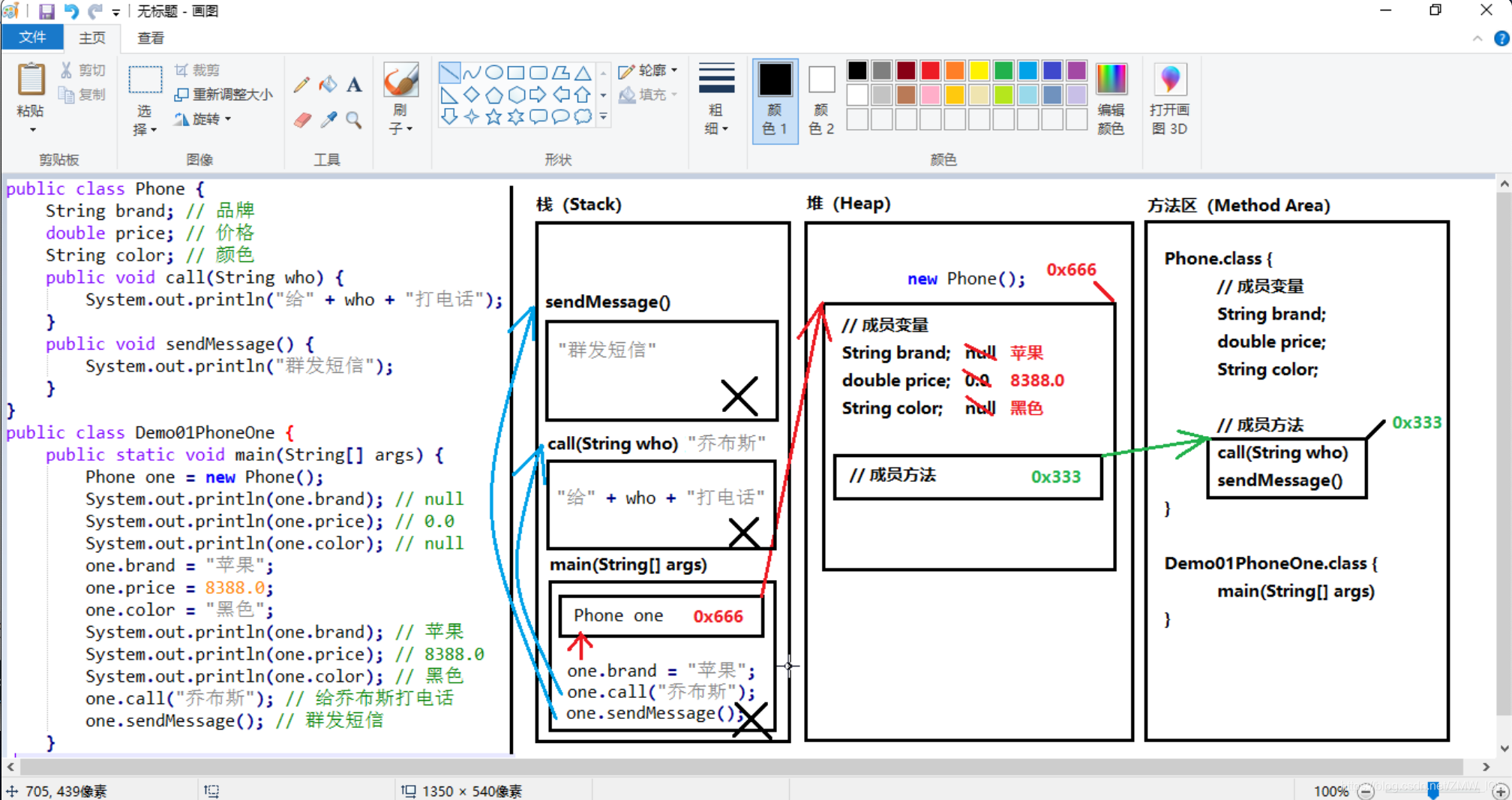This screenshot has height=800, width=1512.
Task: Pick the black color swatch in palette
Action: pos(857,71)
